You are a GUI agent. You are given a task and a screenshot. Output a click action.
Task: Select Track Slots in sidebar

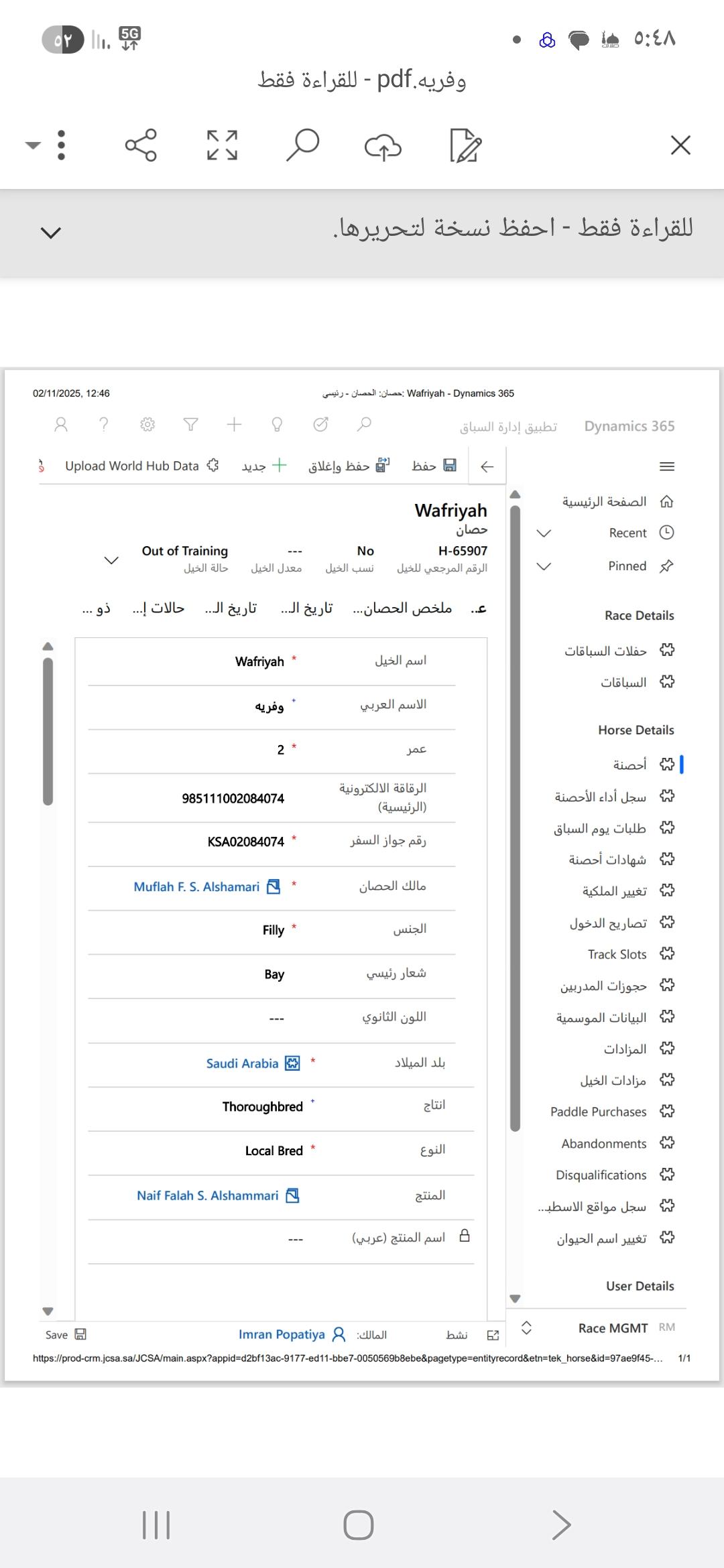(x=617, y=954)
